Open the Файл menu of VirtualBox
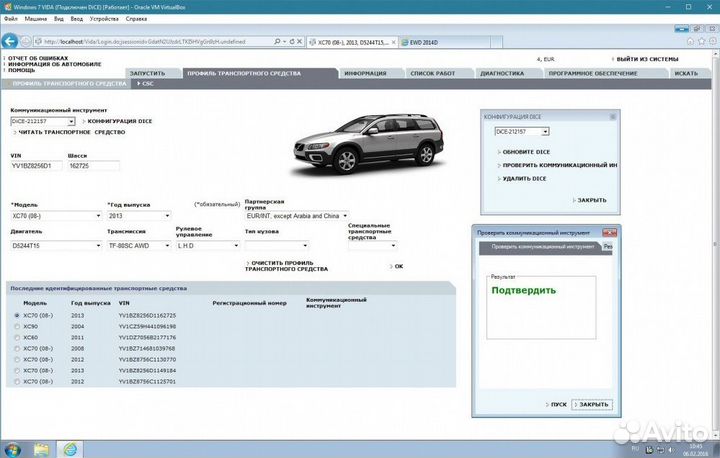This screenshot has width=720, height=458. click(11, 19)
